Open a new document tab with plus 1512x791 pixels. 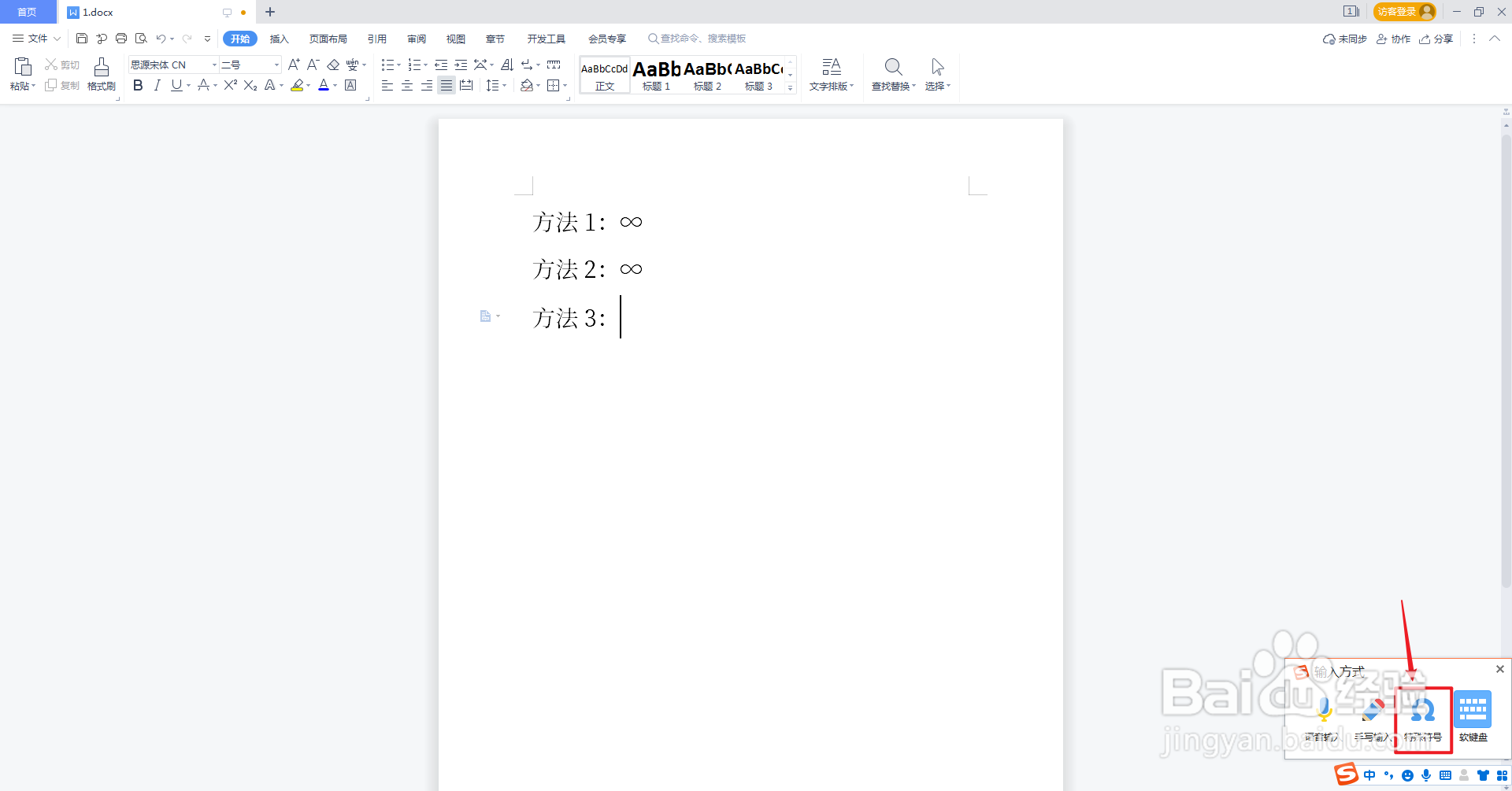[x=270, y=12]
